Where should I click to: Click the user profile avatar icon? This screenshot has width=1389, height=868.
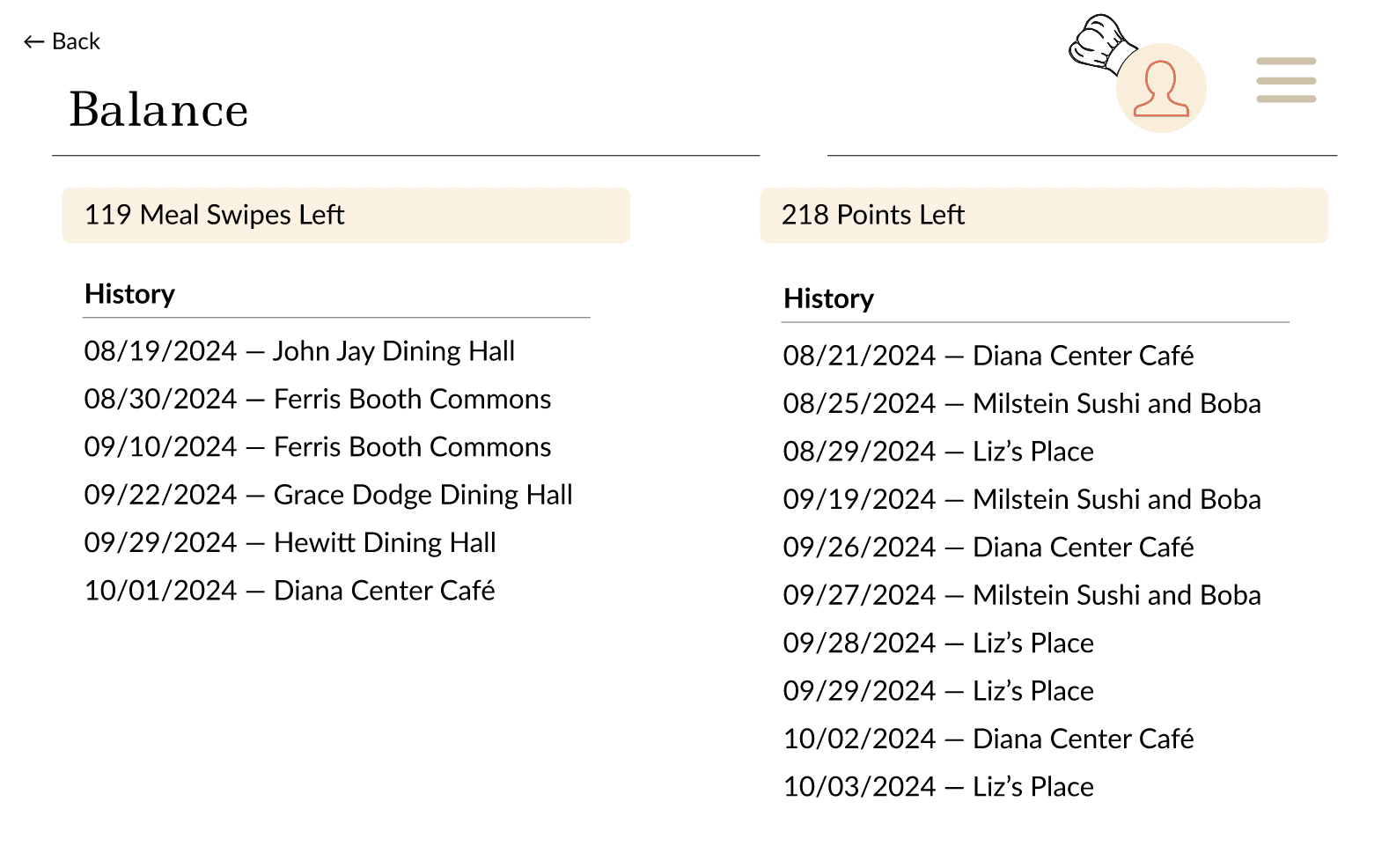[1161, 88]
